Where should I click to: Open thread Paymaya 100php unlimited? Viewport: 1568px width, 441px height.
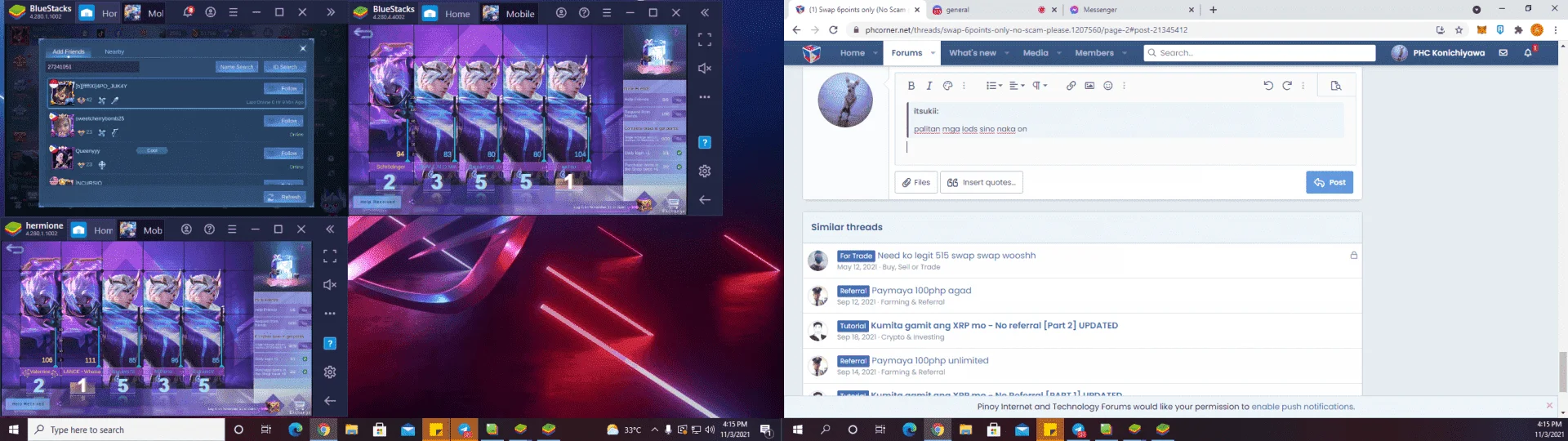click(x=929, y=361)
